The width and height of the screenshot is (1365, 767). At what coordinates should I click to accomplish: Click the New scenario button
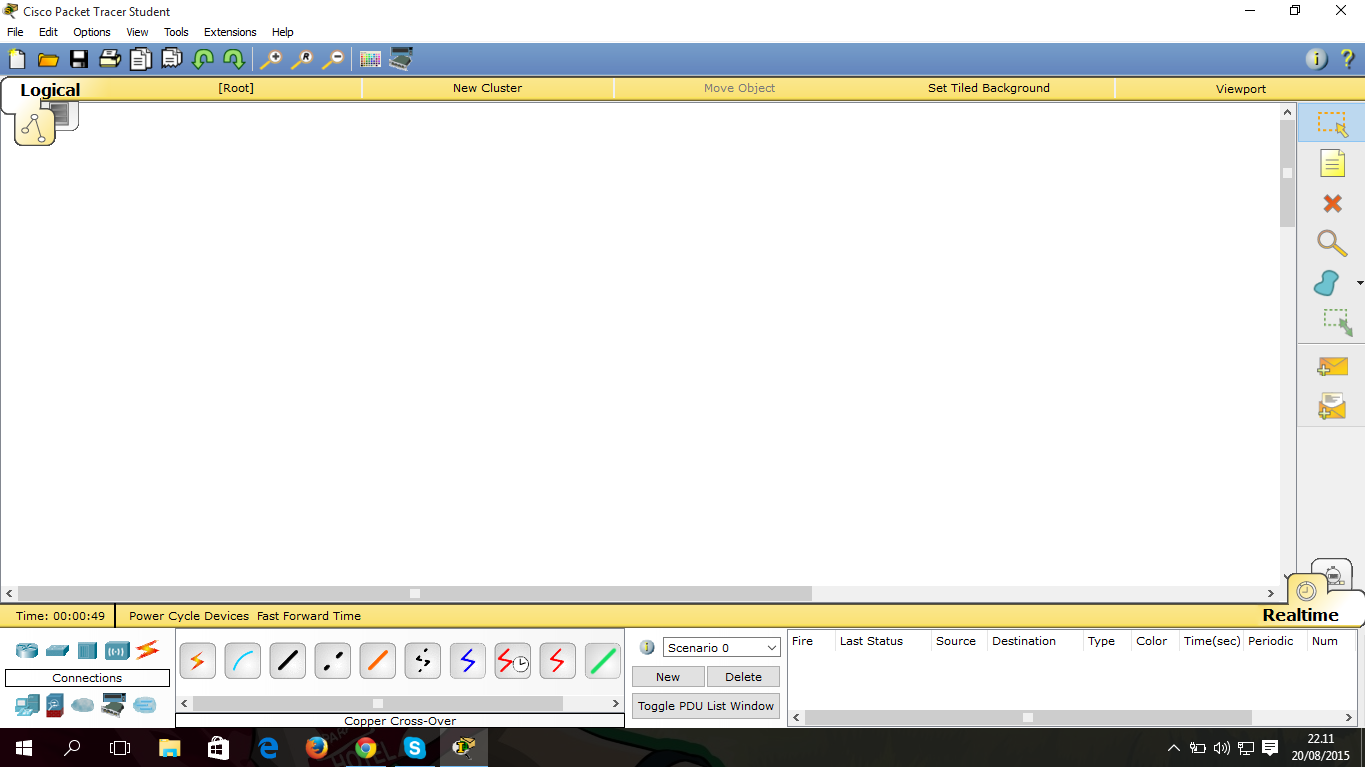(x=668, y=677)
